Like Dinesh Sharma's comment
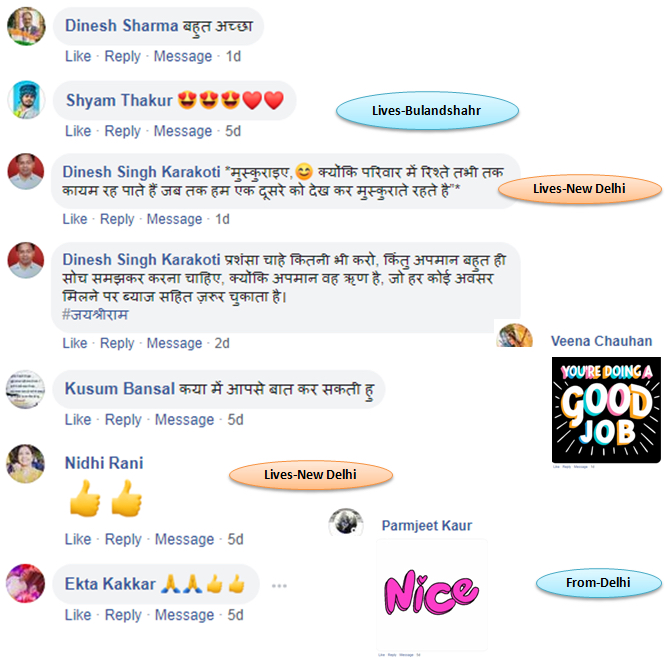 (78, 56)
